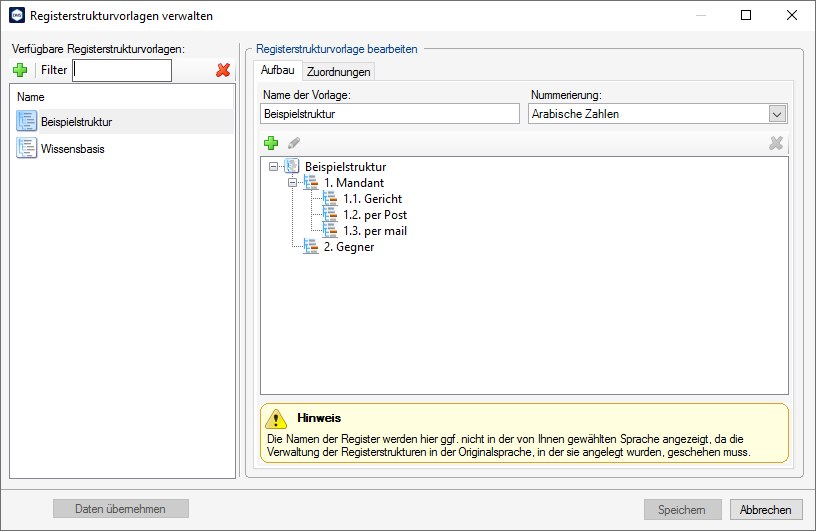Select the 1.2. per Post tree label

pyautogui.click(x=375, y=215)
